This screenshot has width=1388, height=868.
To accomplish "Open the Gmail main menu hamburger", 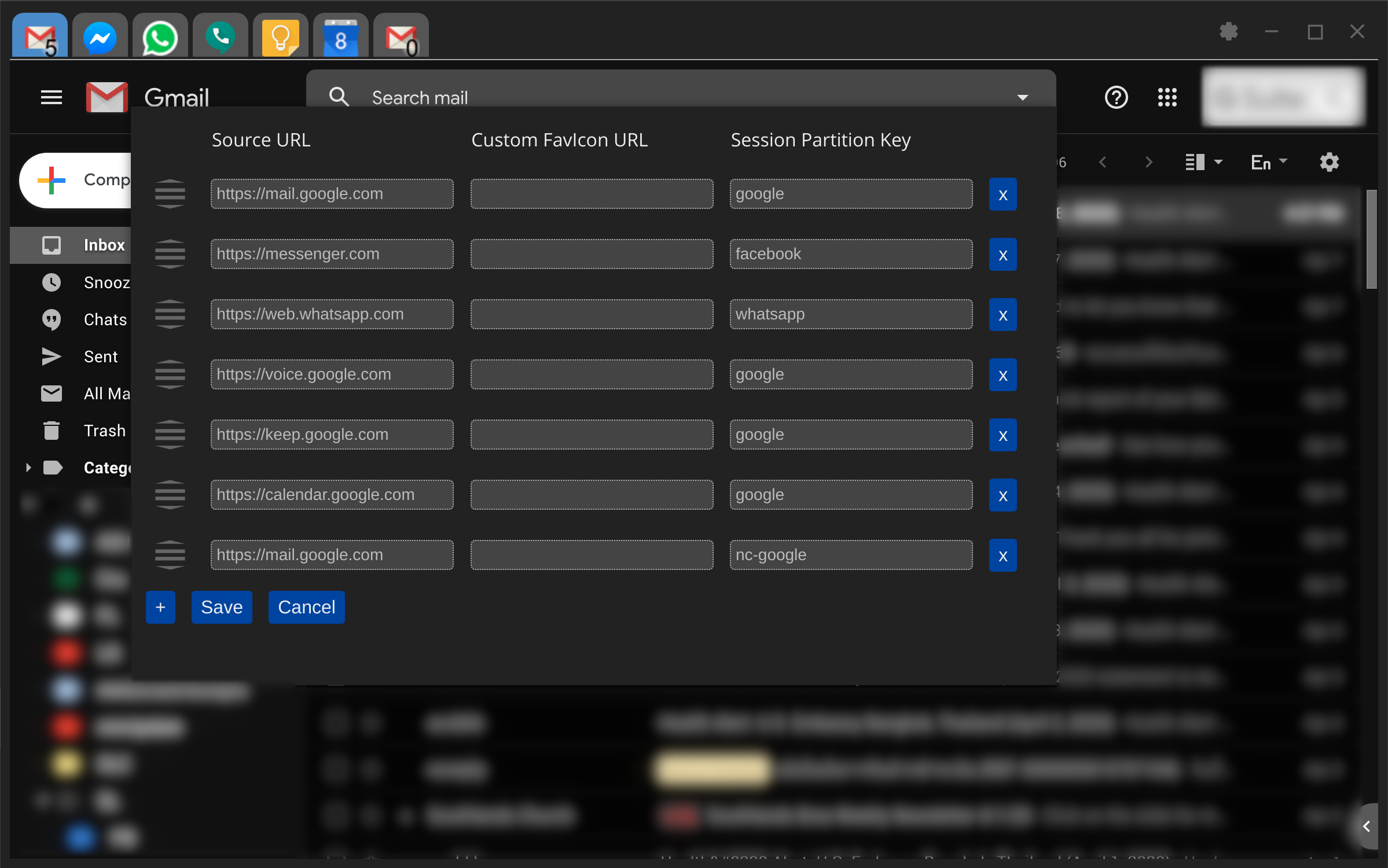I will click(x=52, y=98).
